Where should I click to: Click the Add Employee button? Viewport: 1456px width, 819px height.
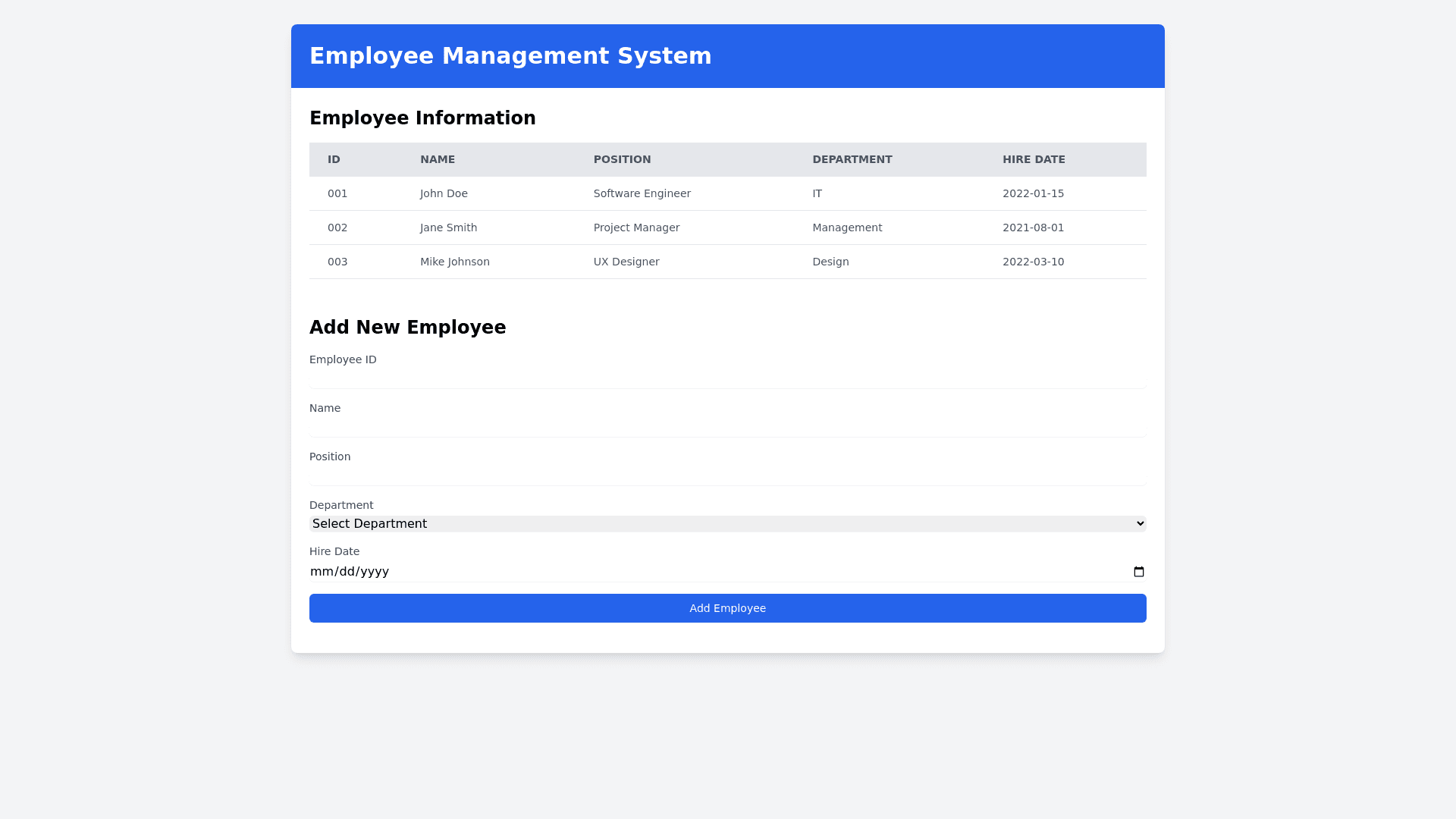pyautogui.click(x=727, y=608)
